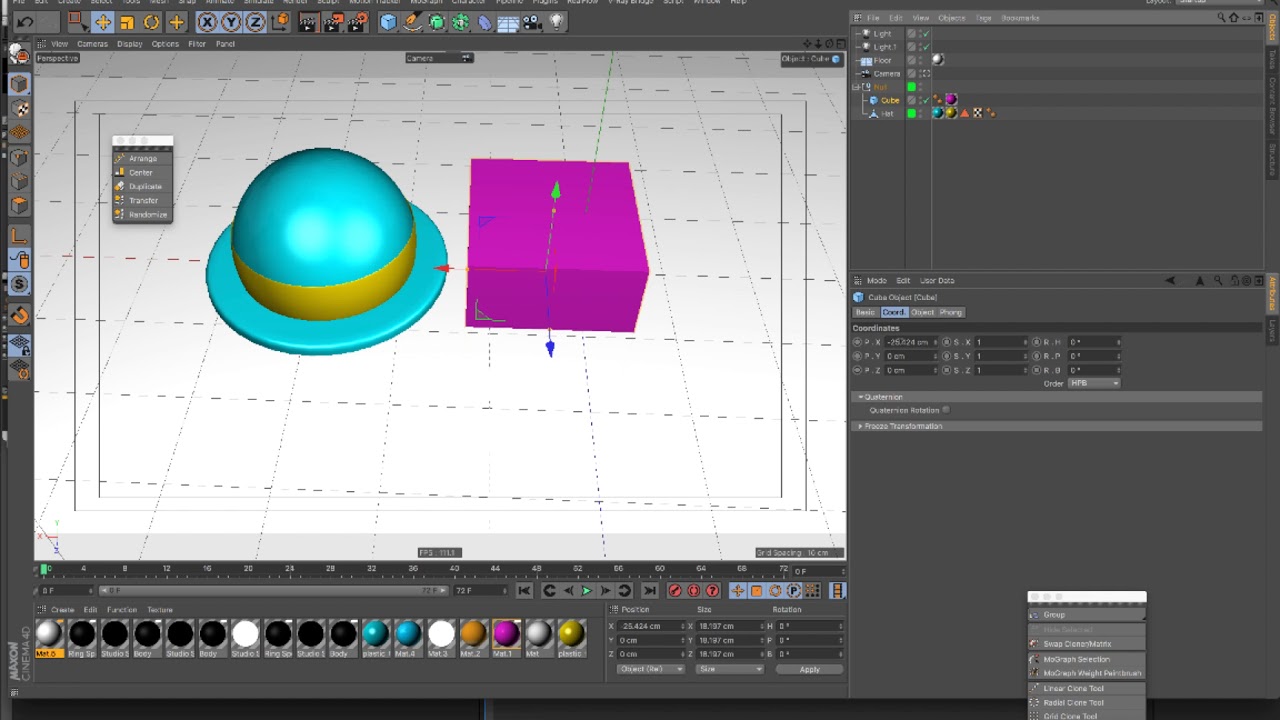1280x720 pixels.
Task: Open the viewport Cameras menu
Action: 92,44
